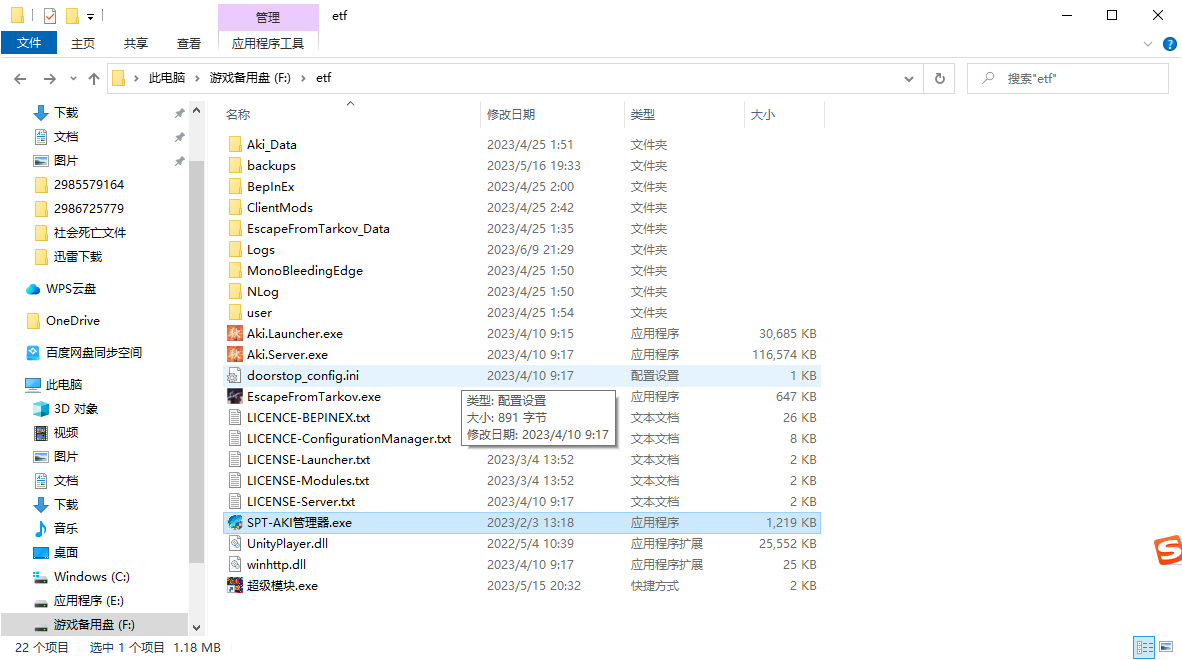Select the EscapeFromTarkov_Data folder name
Screen dimensions: 1182x660
(x=318, y=229)
